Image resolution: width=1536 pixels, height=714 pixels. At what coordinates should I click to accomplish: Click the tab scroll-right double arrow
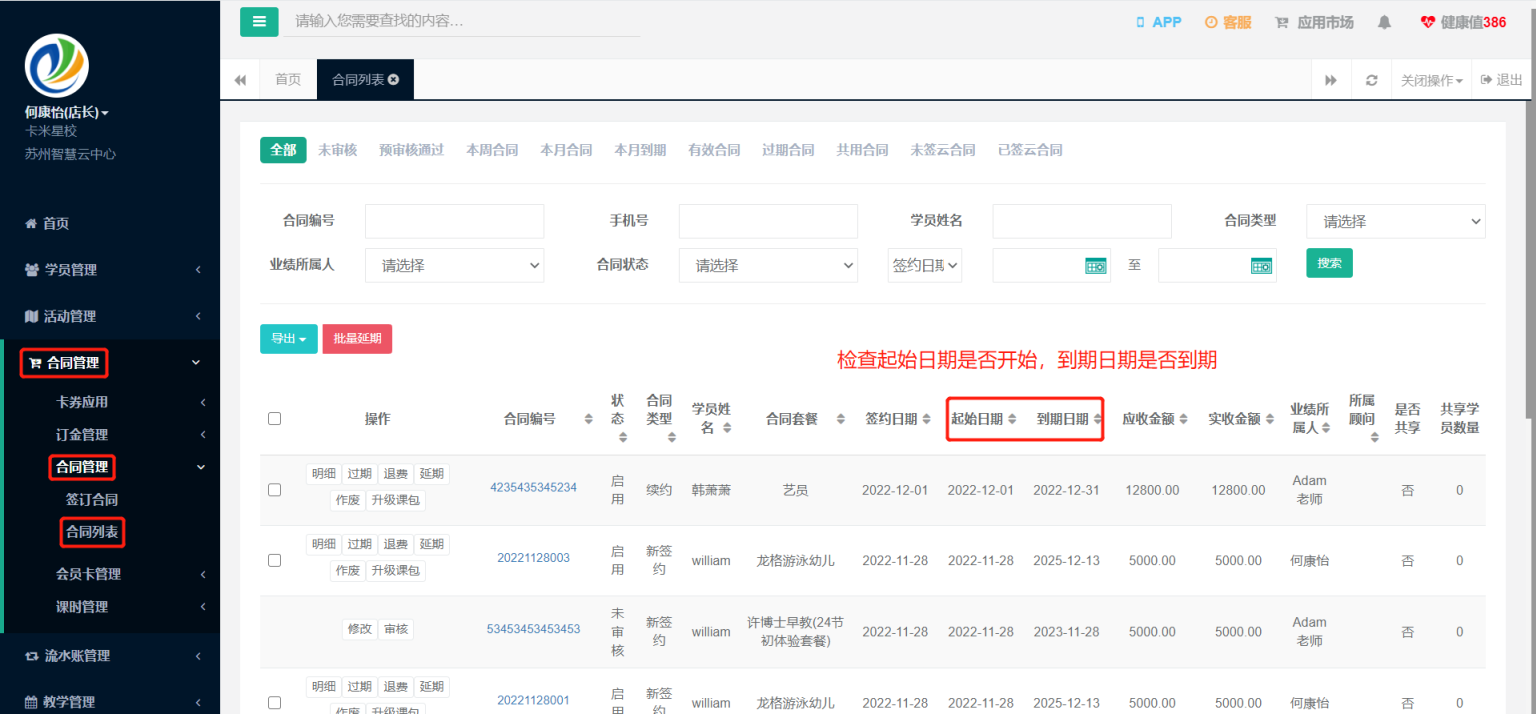(x=1331, y=80)
